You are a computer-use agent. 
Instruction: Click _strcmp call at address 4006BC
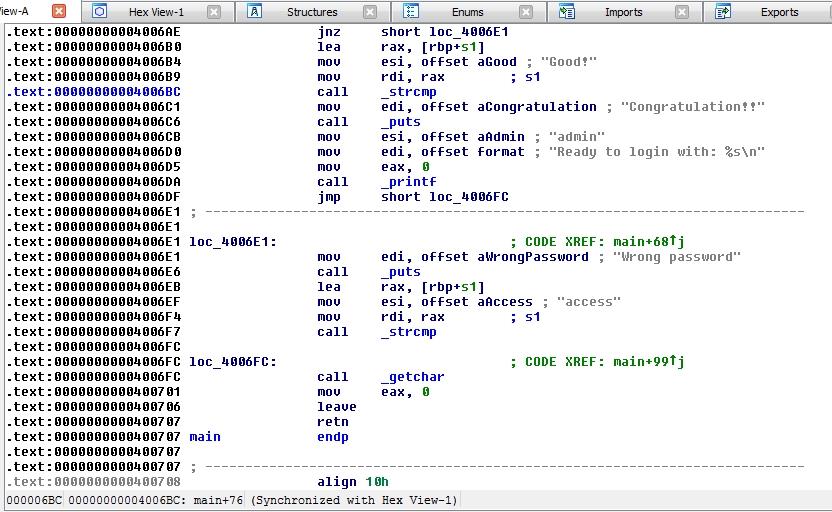[x=409, y=92]
